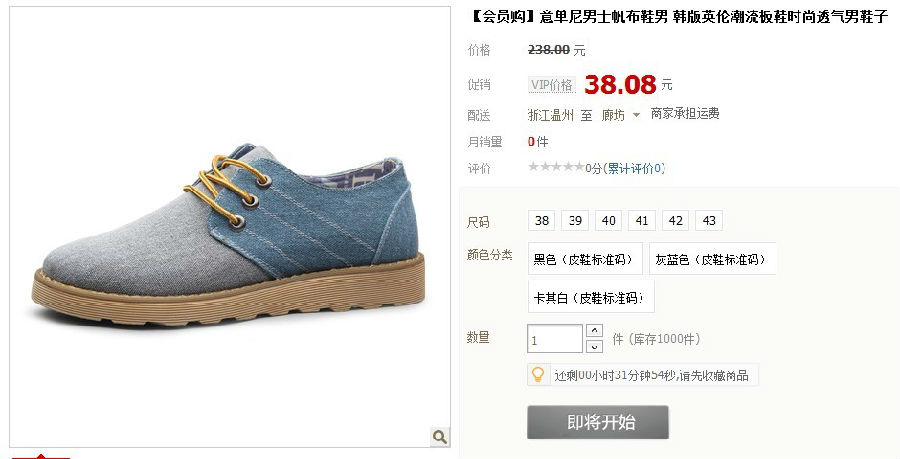900x459 pixels.
Task: Select size 38
Action: [x=541, y=220]
